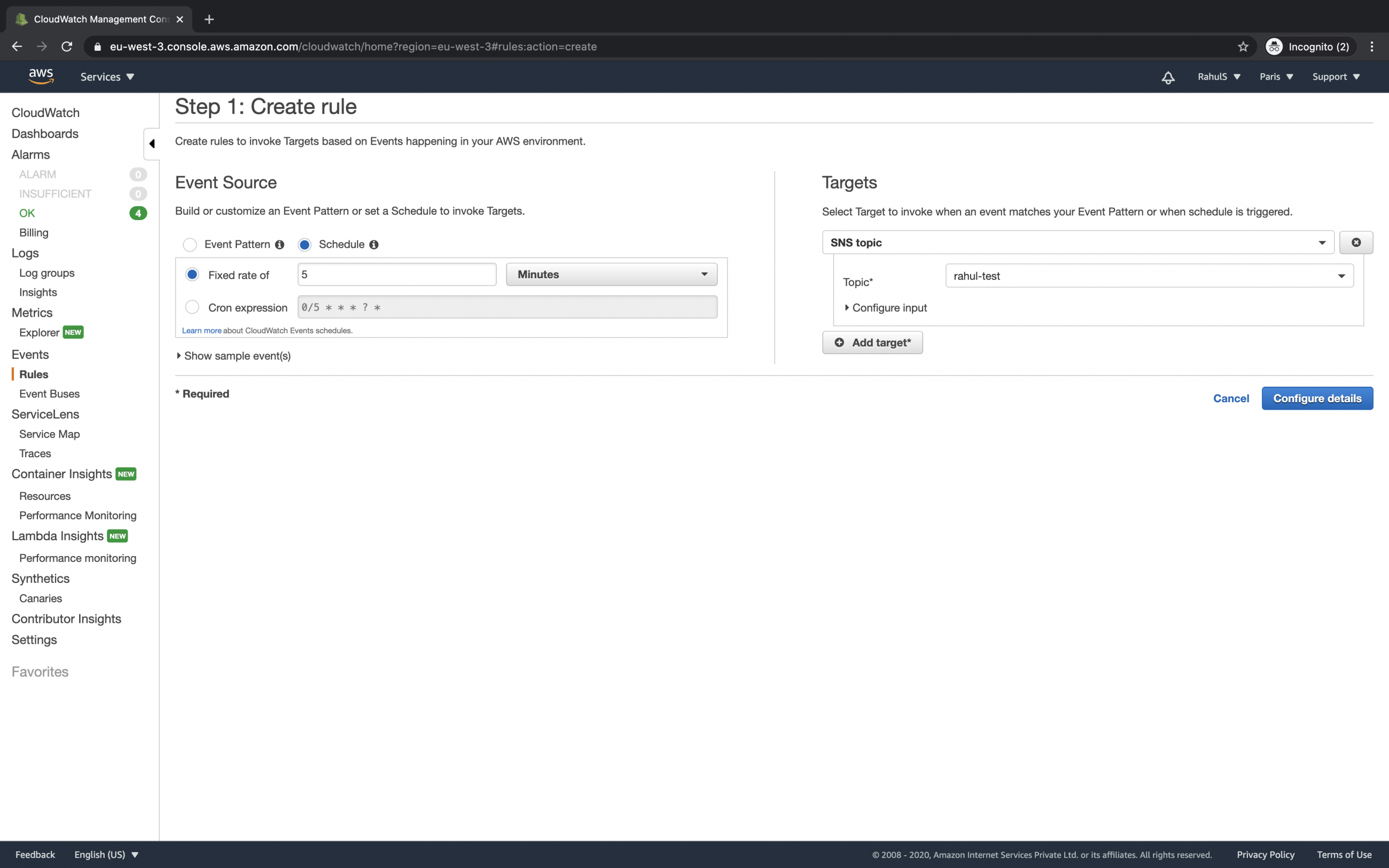
Task: Open Metrics Explorer in sidebar
Action: (x=39, y=332)
